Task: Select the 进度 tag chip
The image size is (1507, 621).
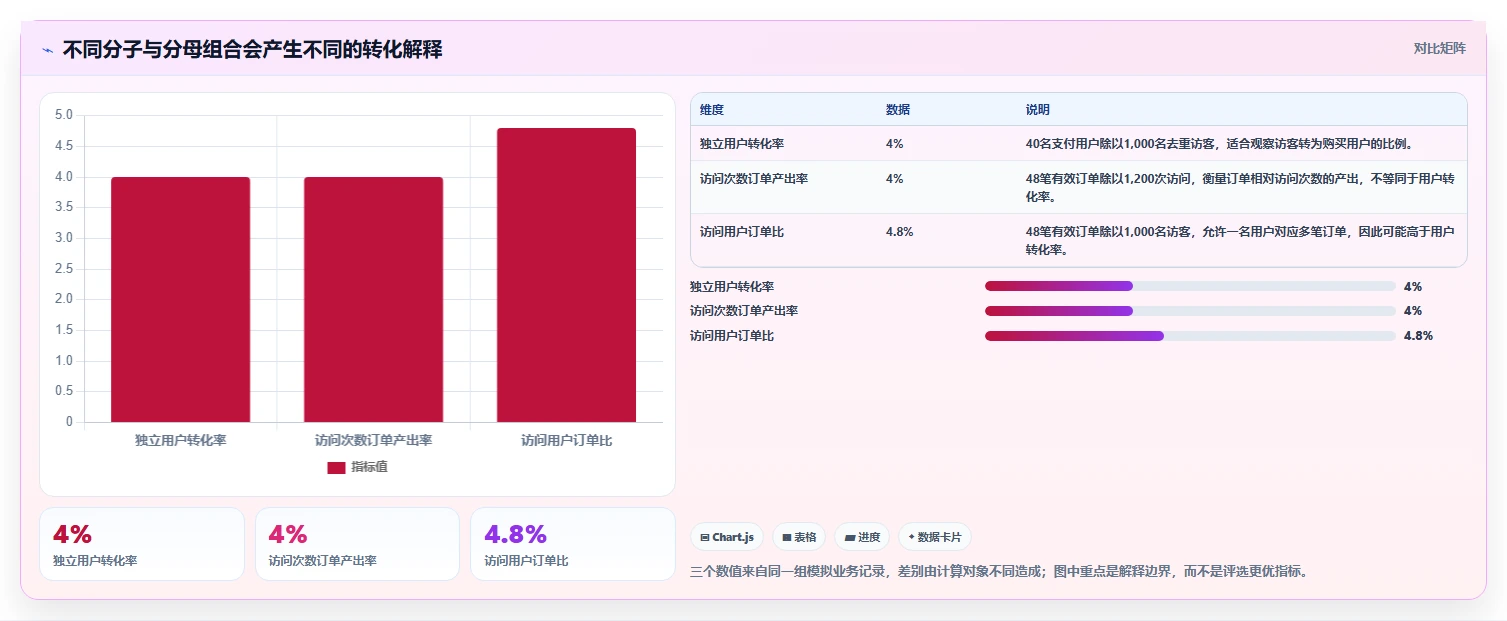Action: coord(862,537)
